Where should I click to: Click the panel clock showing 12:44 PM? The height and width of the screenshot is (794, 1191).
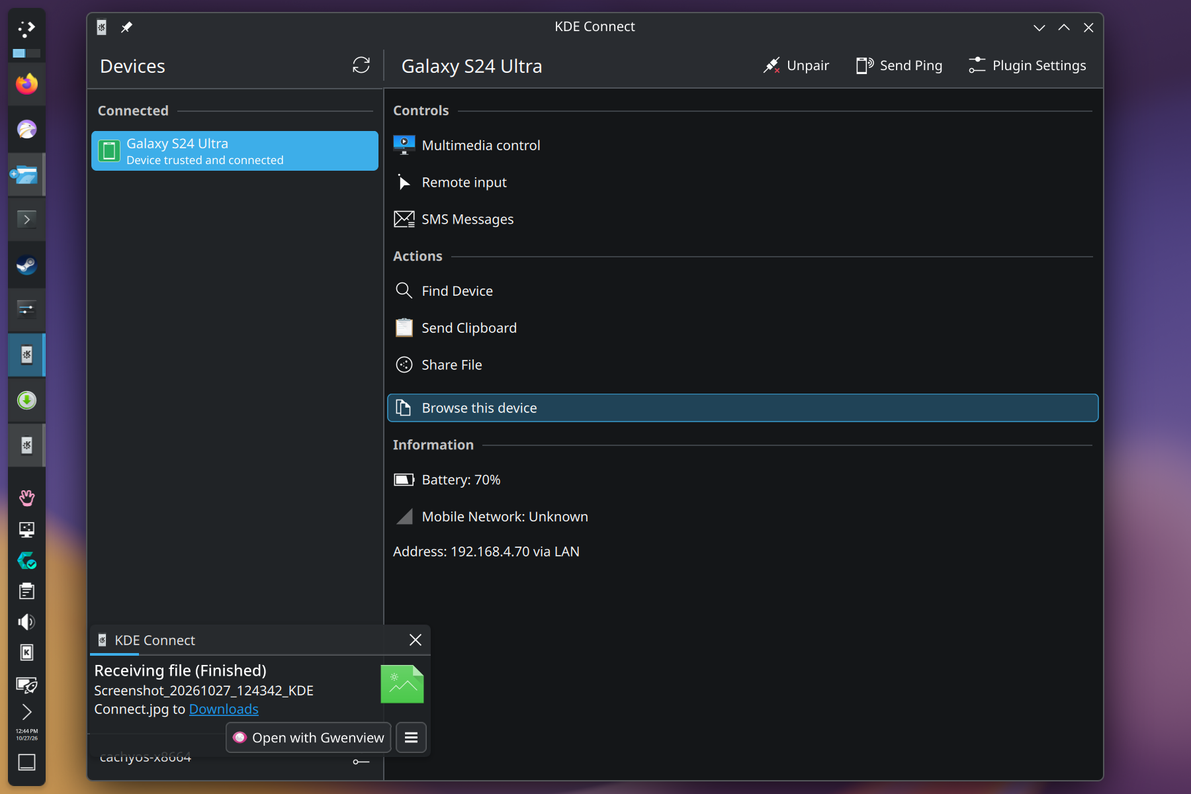[x=27, y=735]
